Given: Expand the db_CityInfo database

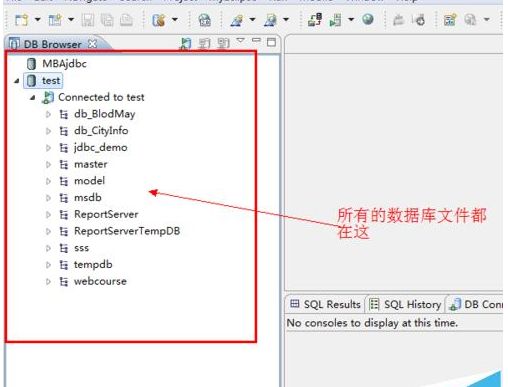Looking at the screenshot, I should tap(48, 131).
